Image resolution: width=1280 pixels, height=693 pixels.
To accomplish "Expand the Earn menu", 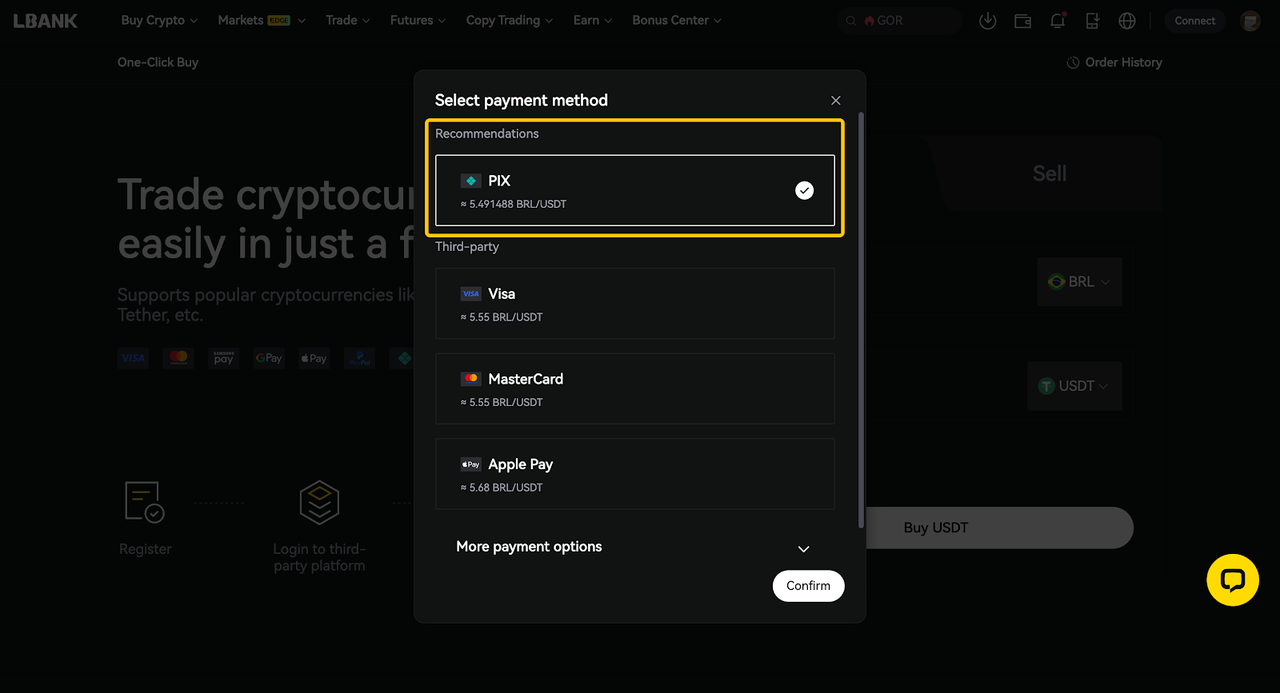I will [593, 20].
